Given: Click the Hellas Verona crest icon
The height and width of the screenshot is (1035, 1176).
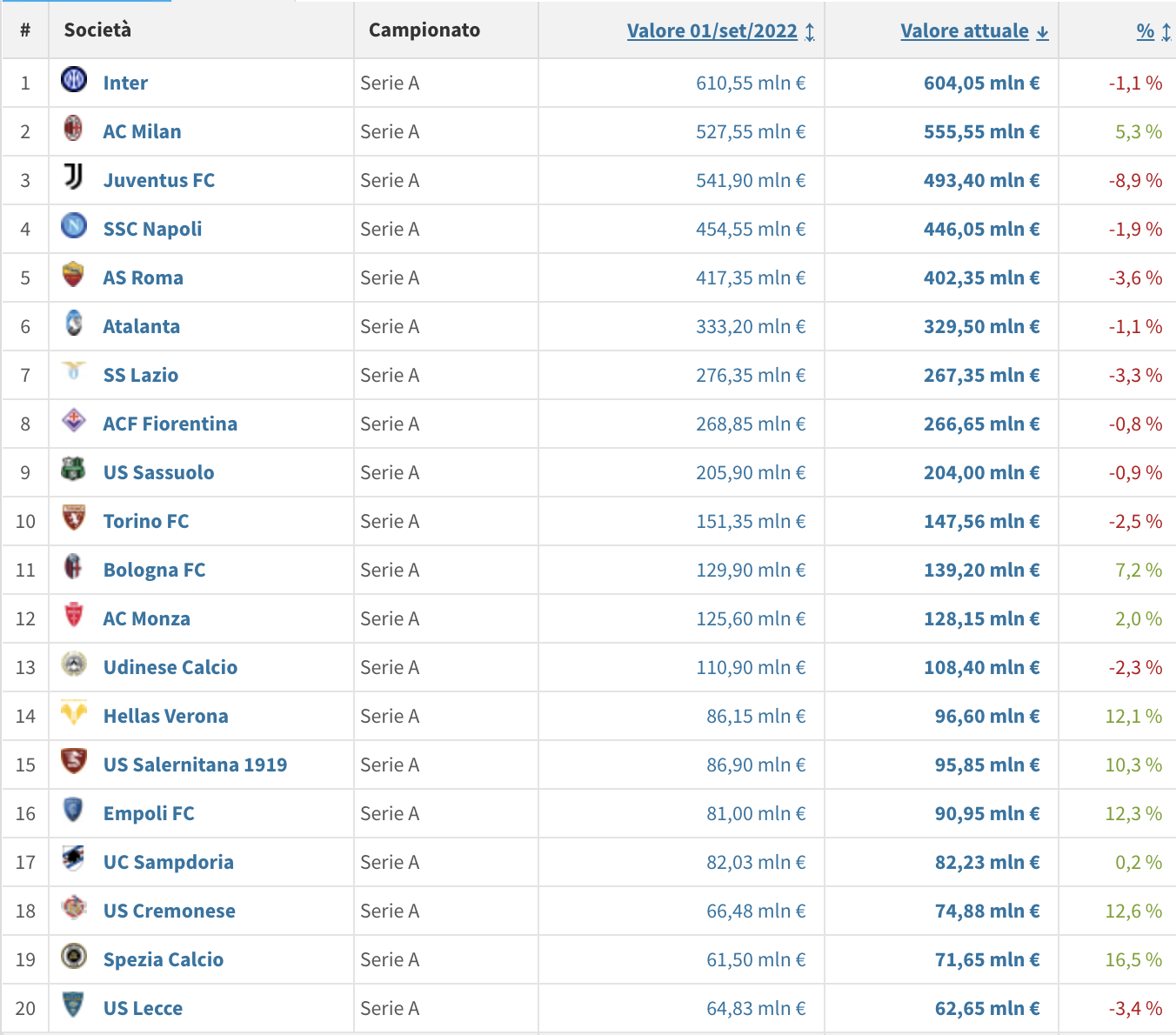Looking at the screenshot, I should point(74,712).
